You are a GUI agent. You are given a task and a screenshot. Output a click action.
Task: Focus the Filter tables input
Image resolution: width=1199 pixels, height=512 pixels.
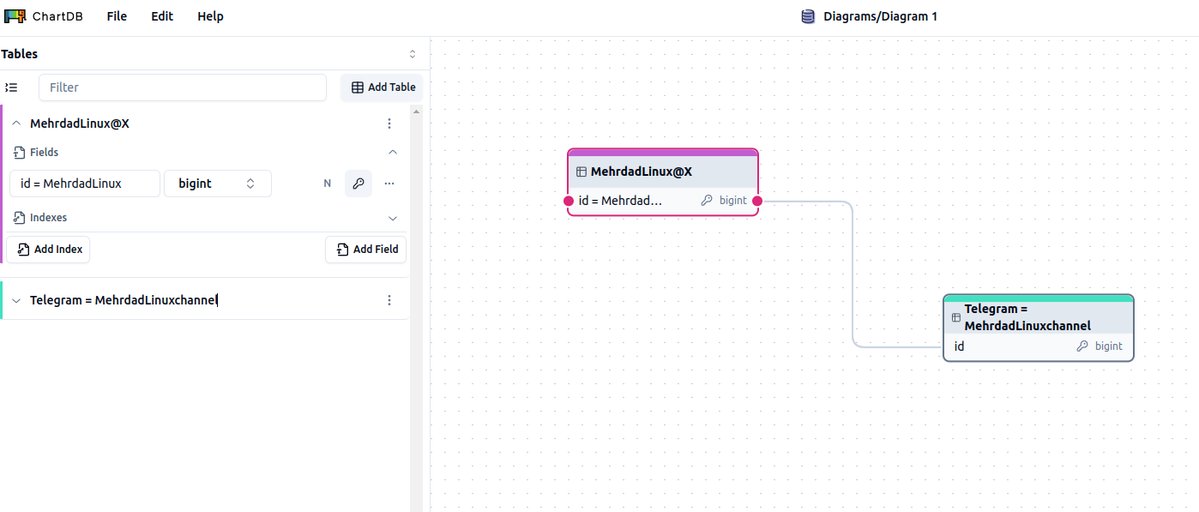[x=183, y=88]
